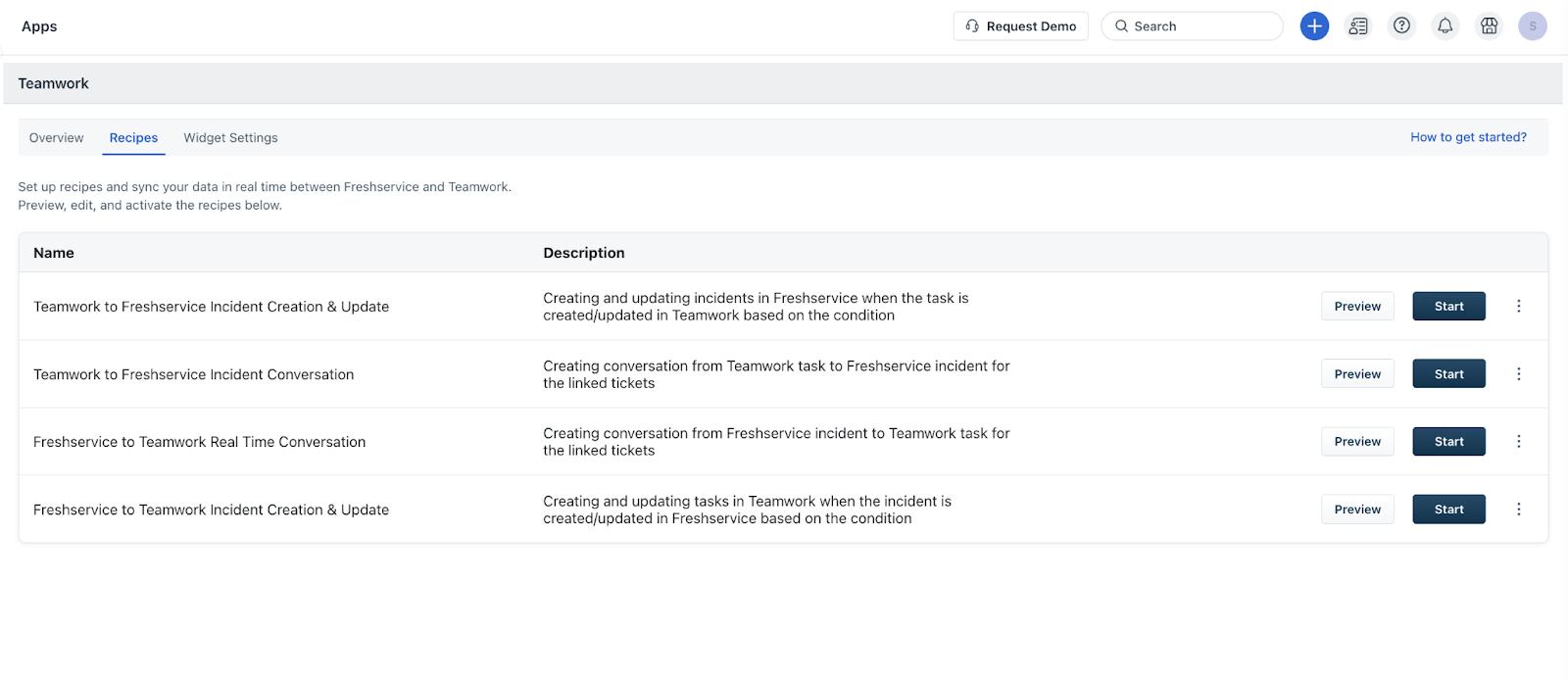The height and width of the screenshot is (681, 1568).
Task: Click description 'Creating and updating incidents in Freshservice'
Action: click(x=756, y=307)
